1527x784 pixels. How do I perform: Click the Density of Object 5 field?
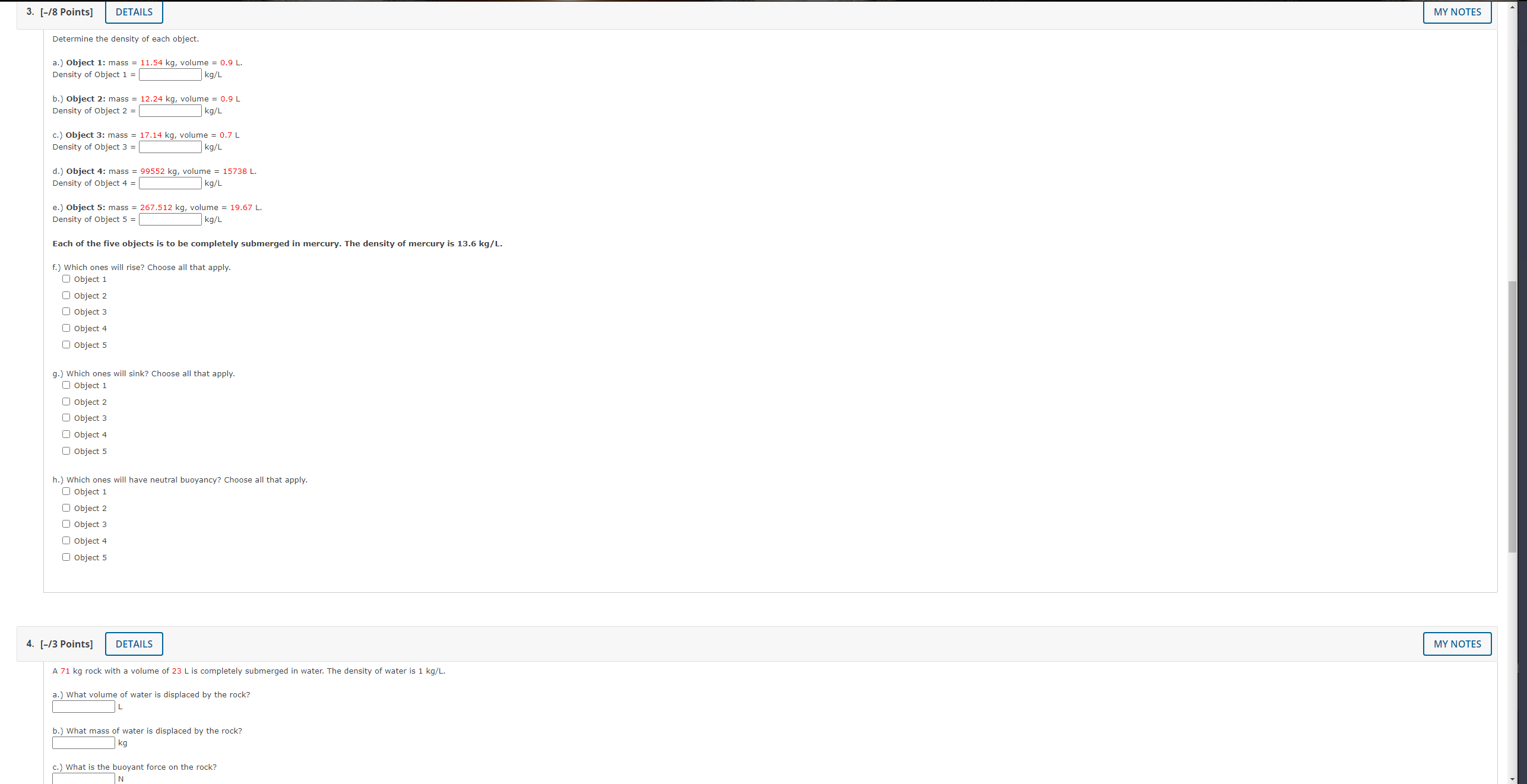click(x=170, y=220)
